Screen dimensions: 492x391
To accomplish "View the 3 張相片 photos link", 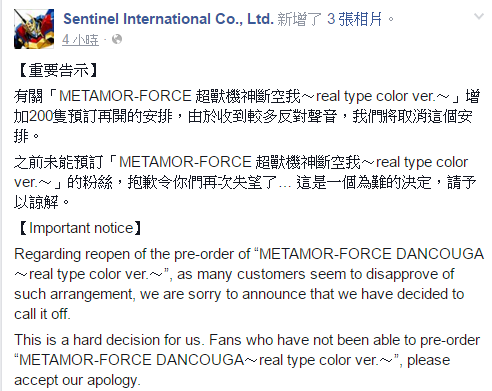I will [x=355, y=19].
